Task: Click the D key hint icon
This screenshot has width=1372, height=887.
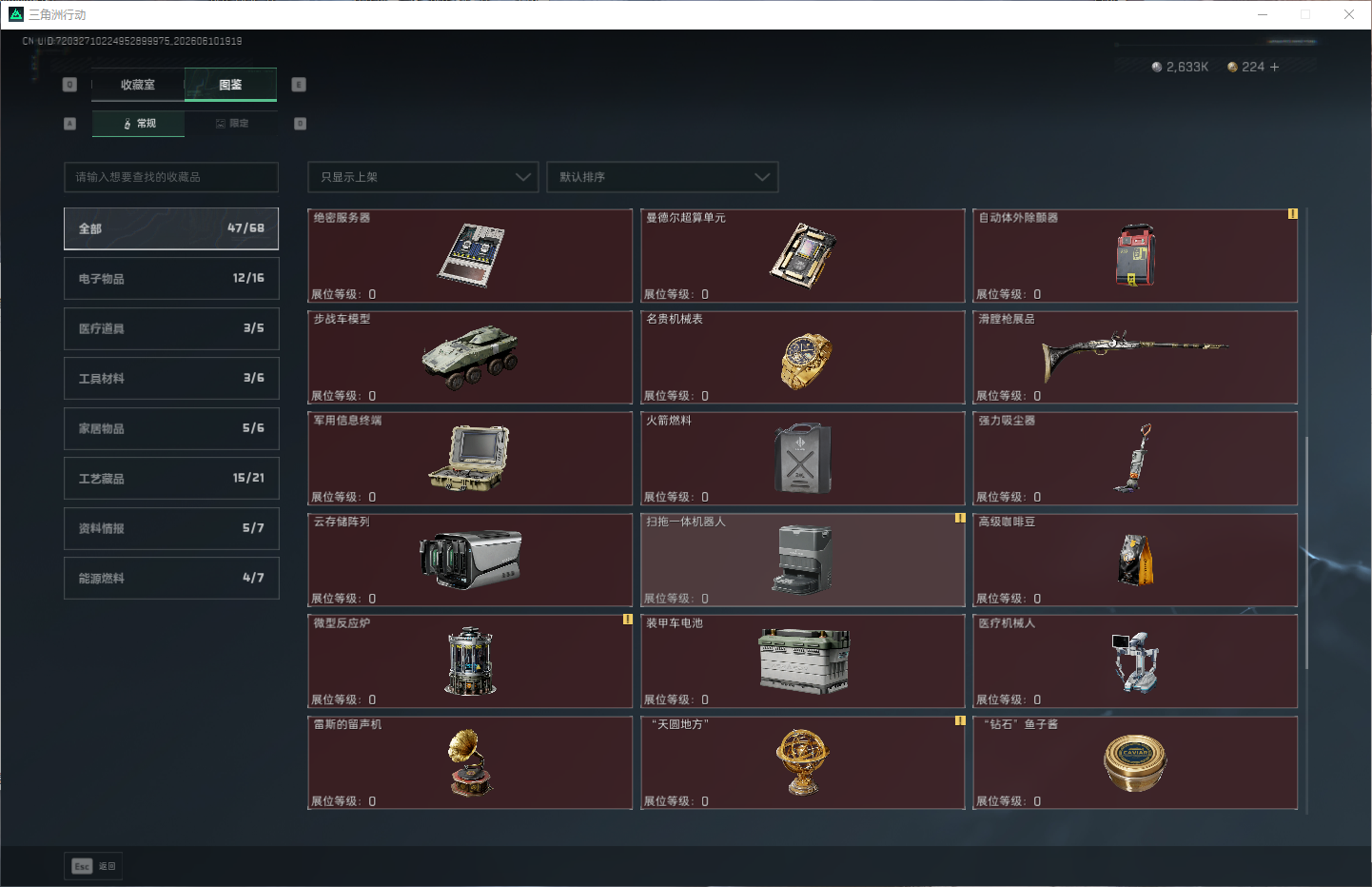Action: 300,124
